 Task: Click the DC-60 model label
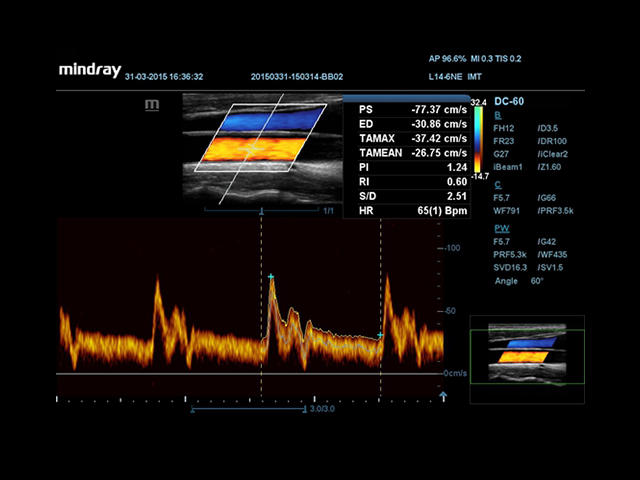pyautogui.click(x=509, y=101)
